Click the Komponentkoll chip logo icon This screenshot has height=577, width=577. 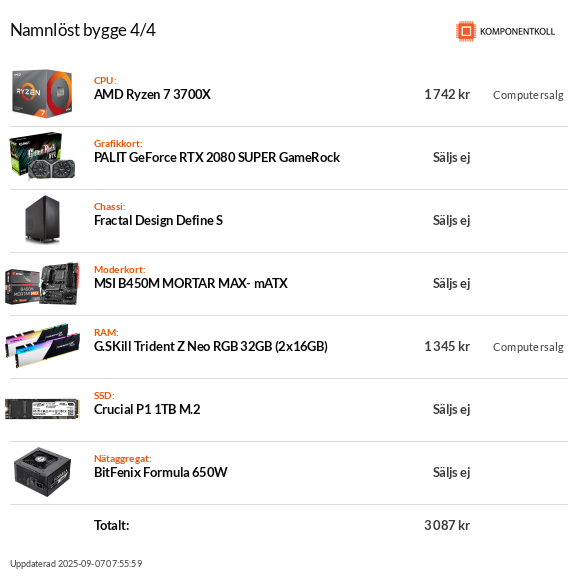[466, 31]
